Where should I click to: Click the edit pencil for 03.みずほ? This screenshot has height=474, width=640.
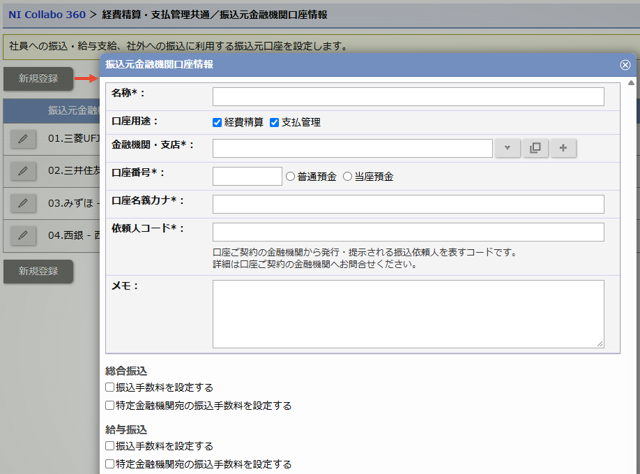[22, 203]
